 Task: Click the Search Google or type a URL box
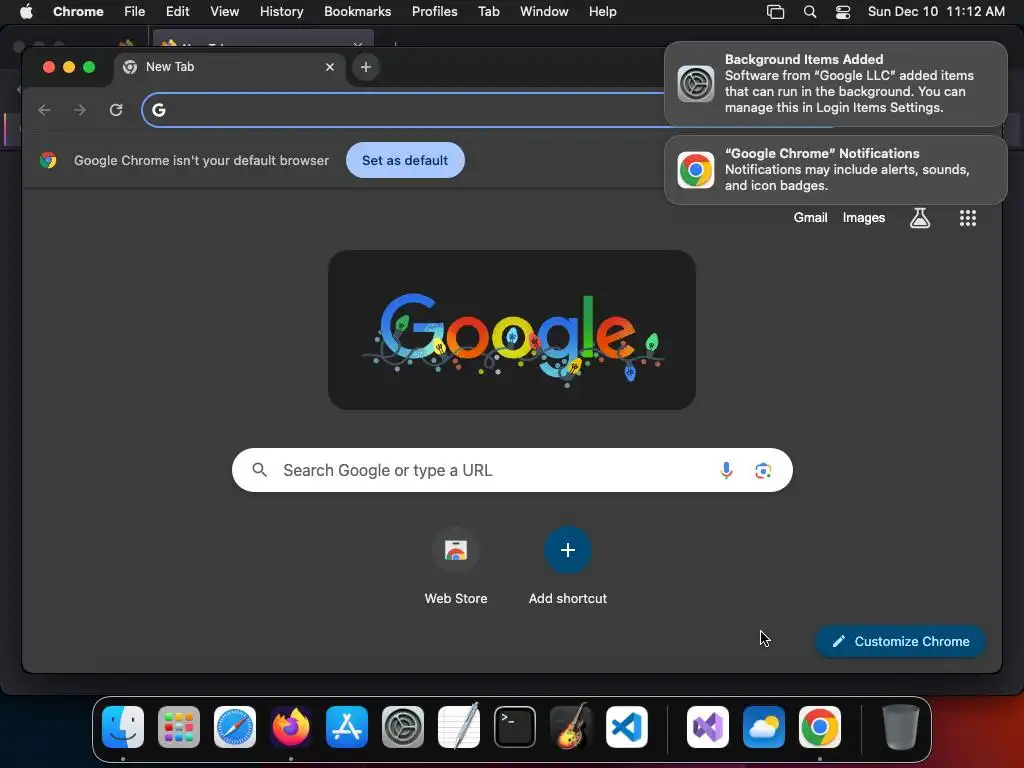tap(512, 470)
